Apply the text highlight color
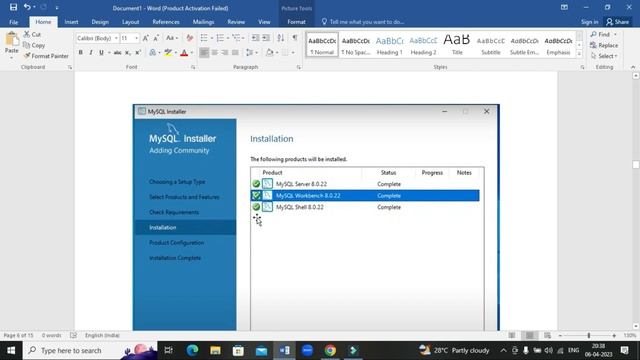 168,52
